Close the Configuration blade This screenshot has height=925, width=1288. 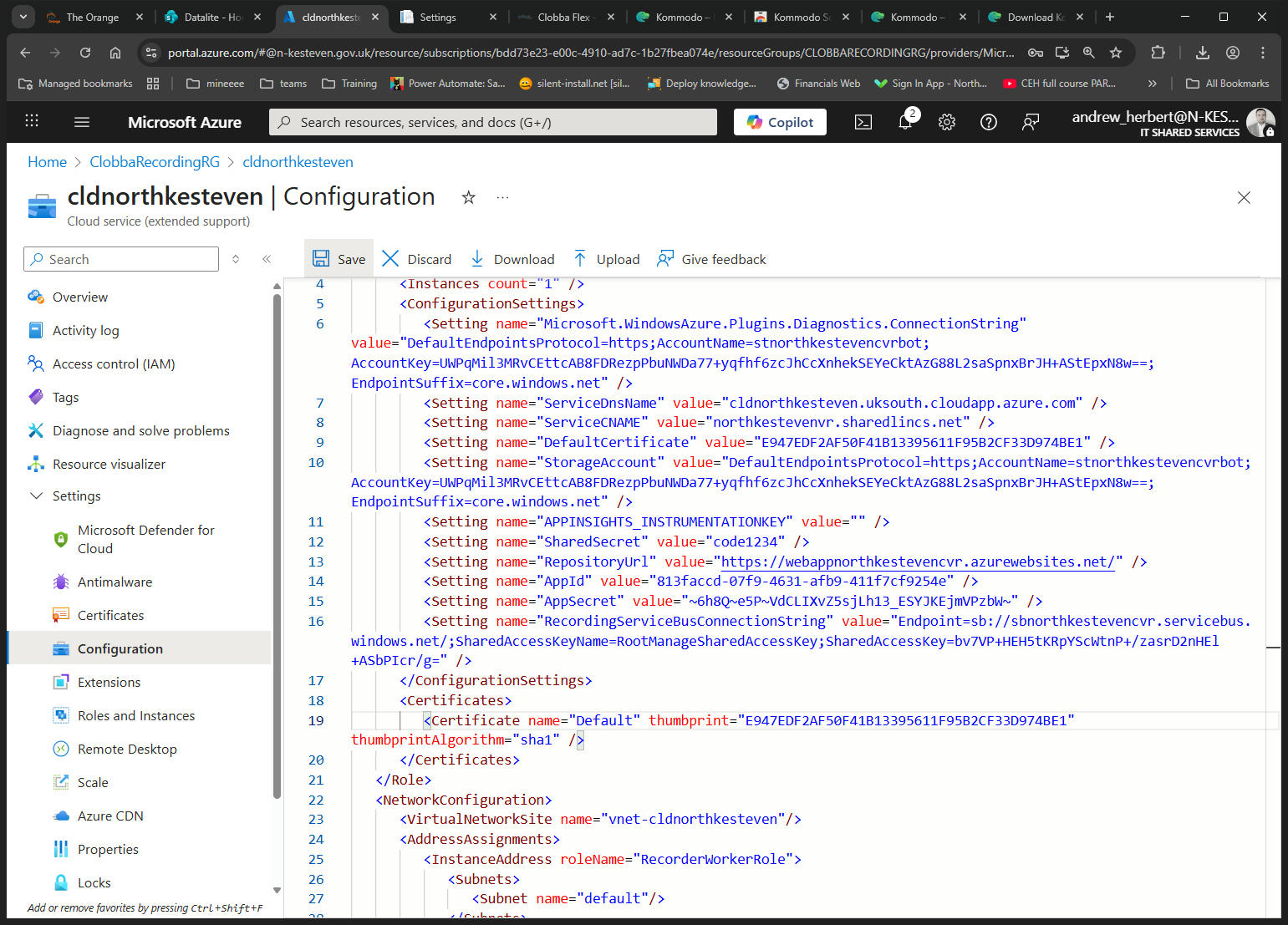[x=1244, y=197]
